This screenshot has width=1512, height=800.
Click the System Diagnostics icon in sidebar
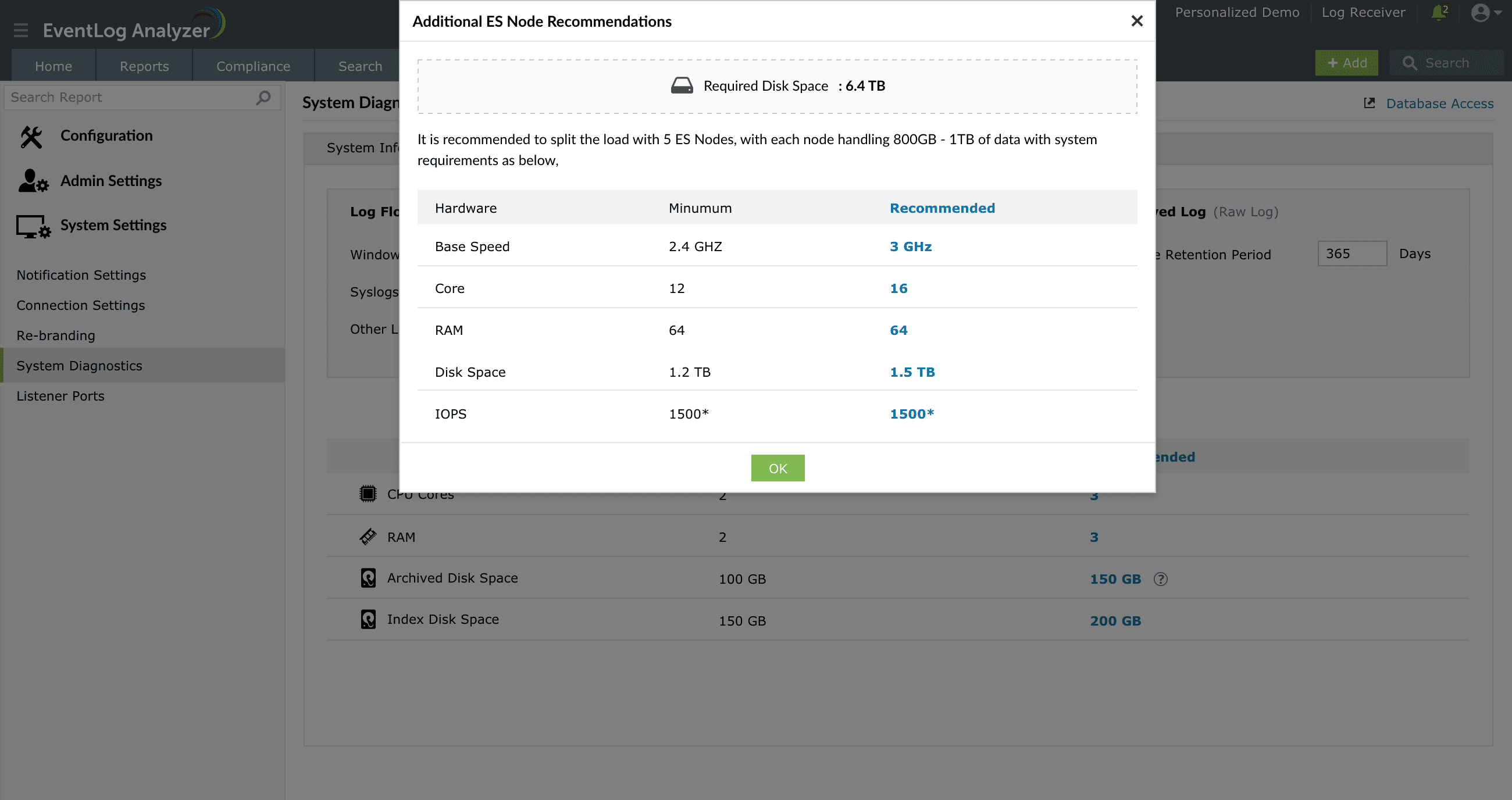tap(79, 365)
